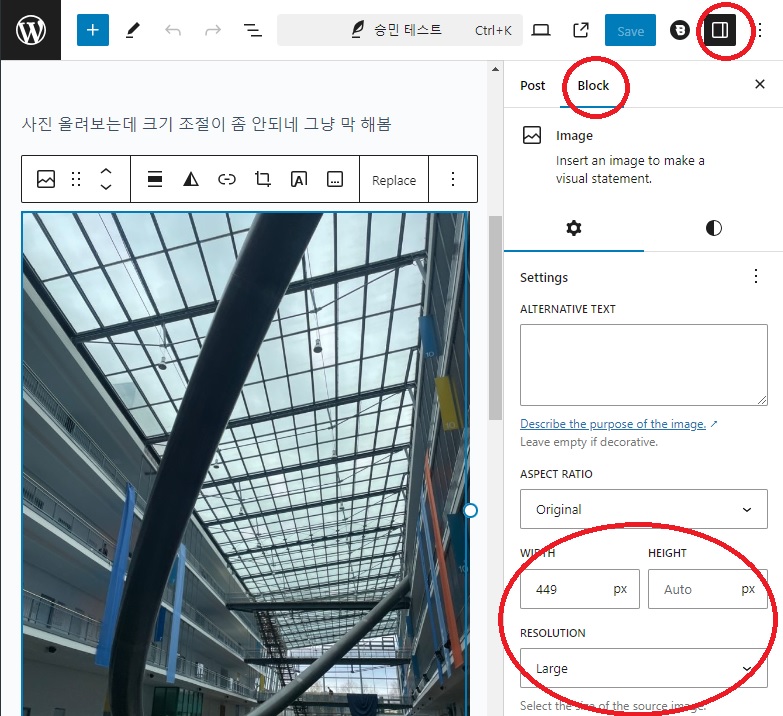Open block toolbar options three-dot menu
Viewport: 783px width, 716px height.
(x=452, y=180)
